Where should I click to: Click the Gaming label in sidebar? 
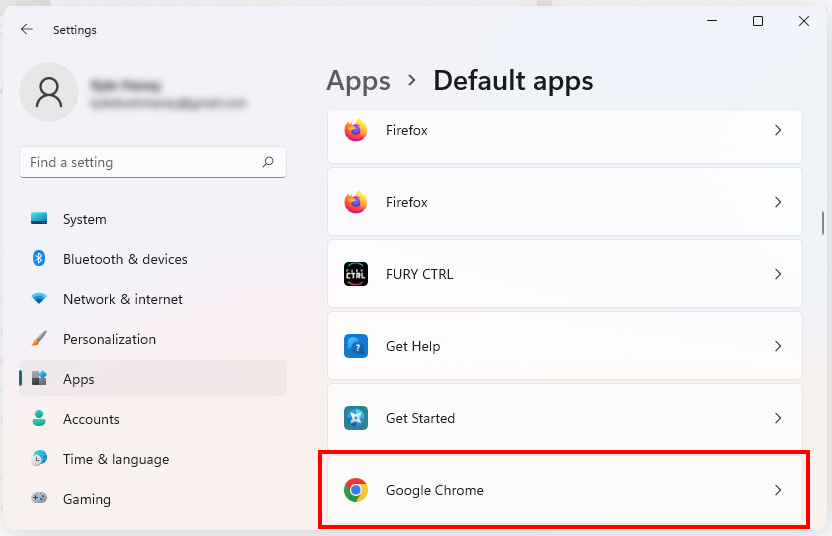pos(86,499)
